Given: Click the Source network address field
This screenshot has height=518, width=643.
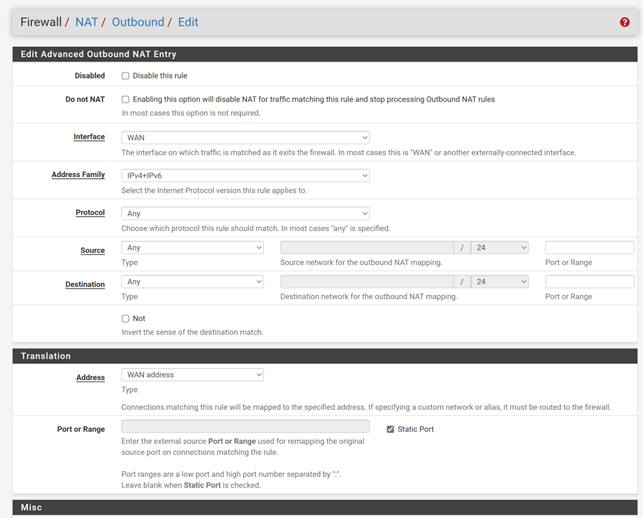Looking at the screenshot, I should (x=367, y=248).
